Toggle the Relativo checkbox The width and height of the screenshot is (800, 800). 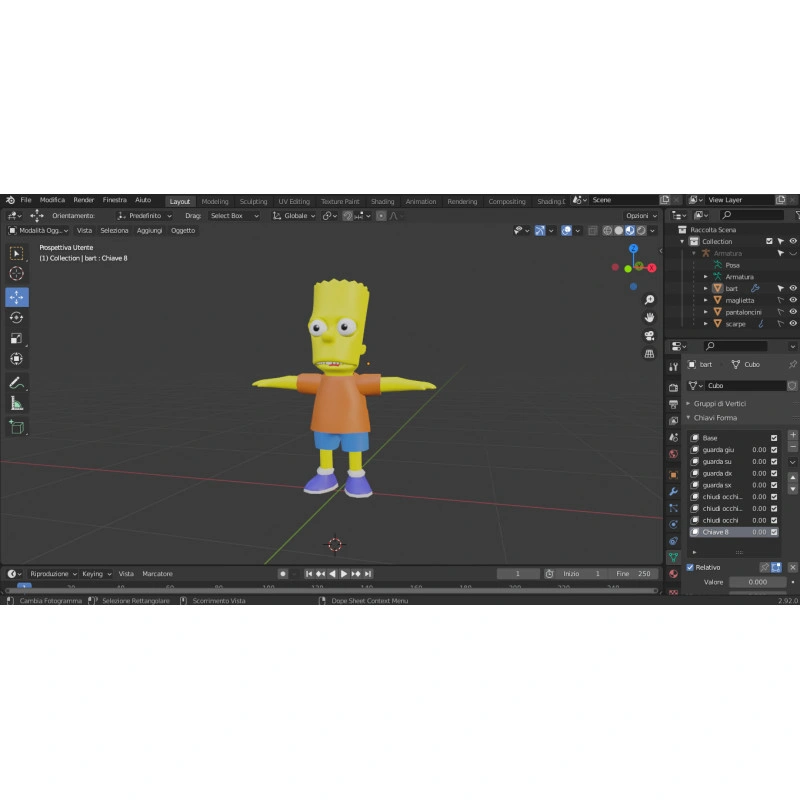point(690,567)
